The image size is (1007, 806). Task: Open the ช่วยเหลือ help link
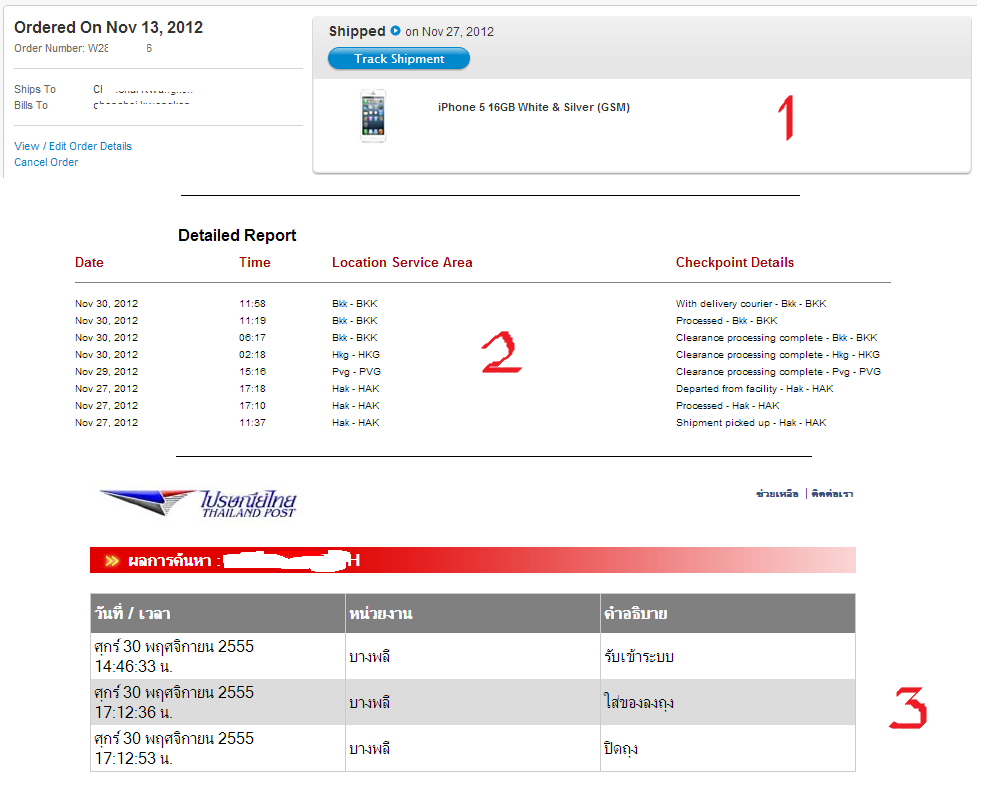click(x=777, y=493)
